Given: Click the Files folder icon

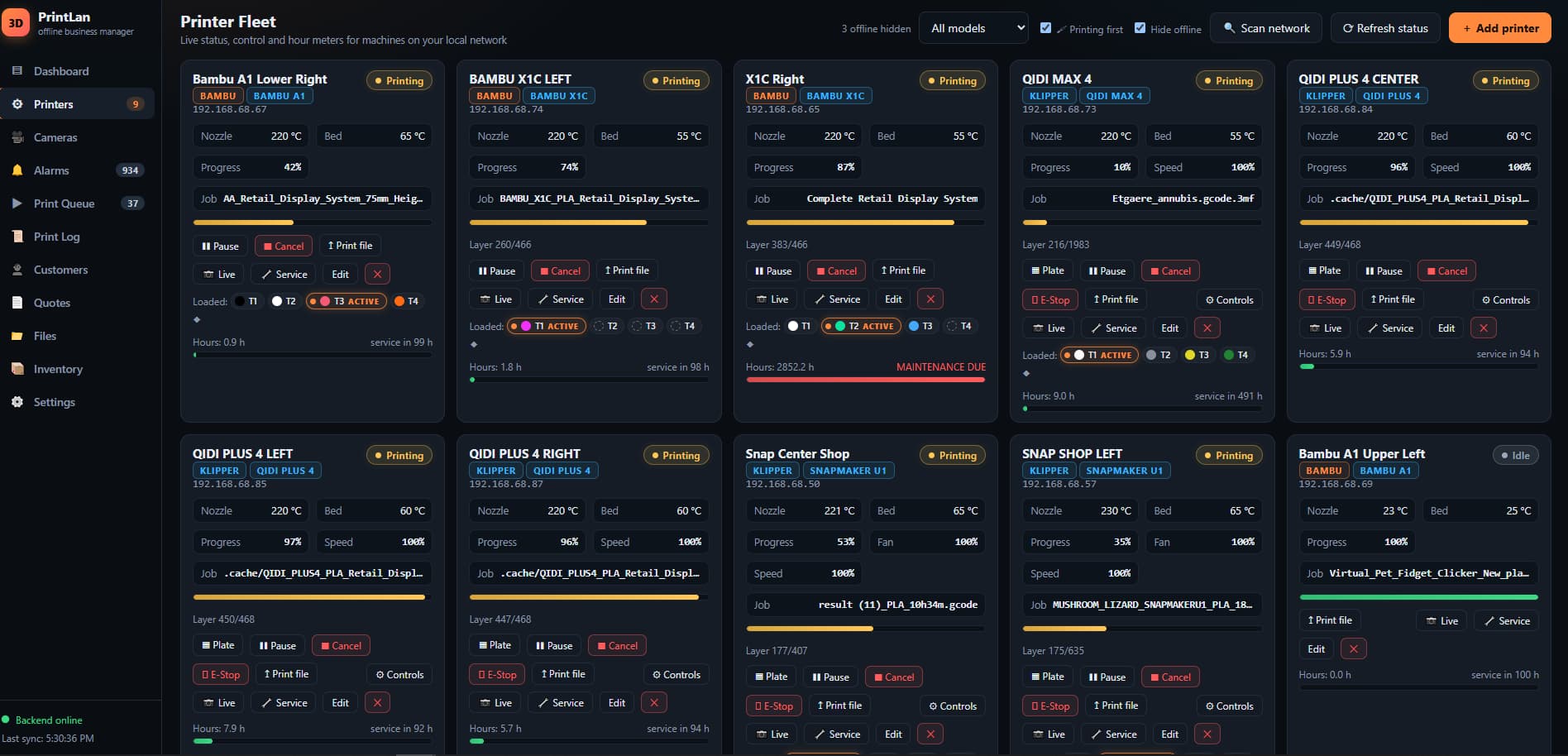Looking at the screenshot, I should 17,336.
